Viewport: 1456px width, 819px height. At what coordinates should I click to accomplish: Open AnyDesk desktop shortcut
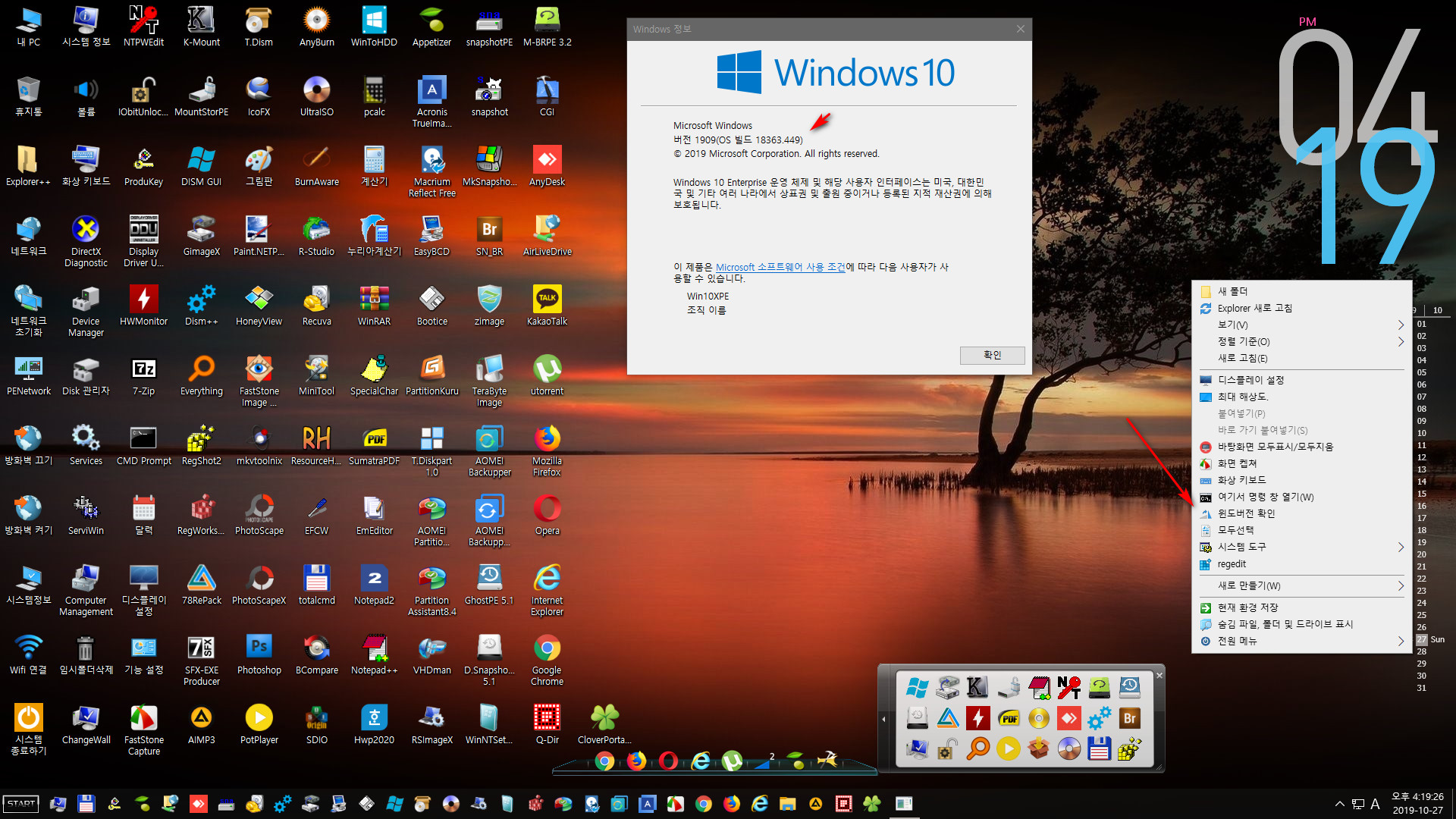(x=547, y=166)
